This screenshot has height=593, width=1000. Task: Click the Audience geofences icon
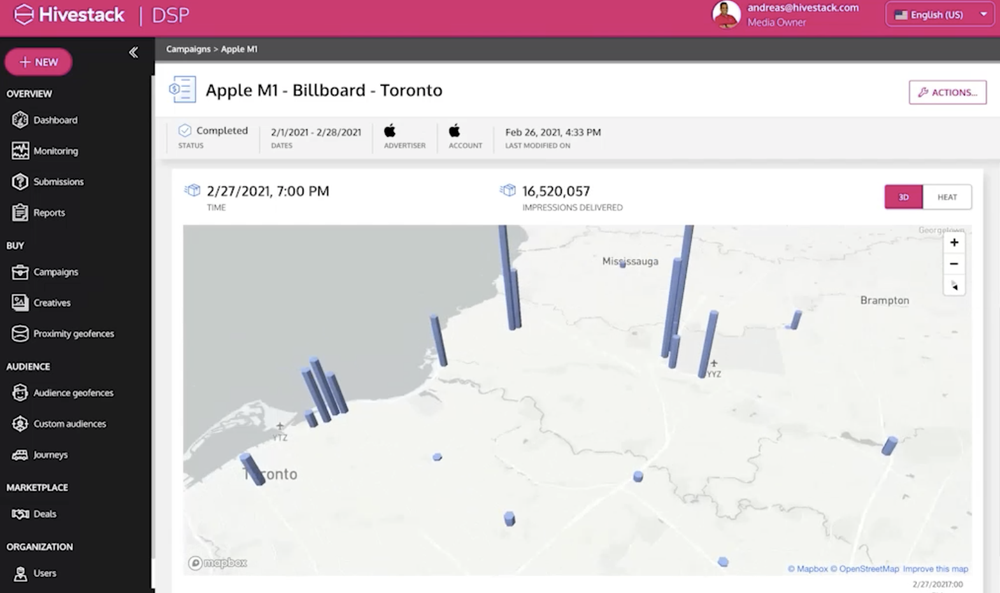pos(20,393)
